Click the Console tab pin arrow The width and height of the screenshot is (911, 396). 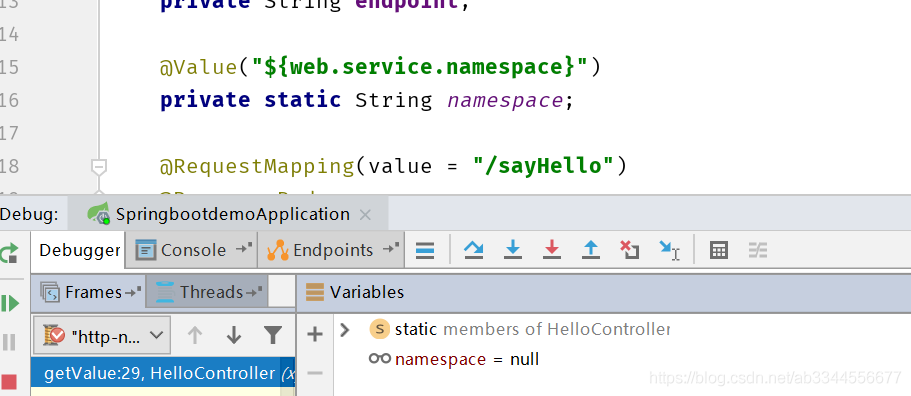click(244, 249)
